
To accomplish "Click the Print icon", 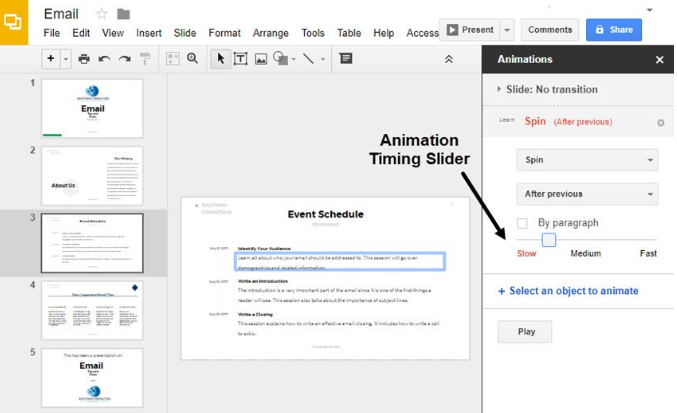I will click(84, 59).
